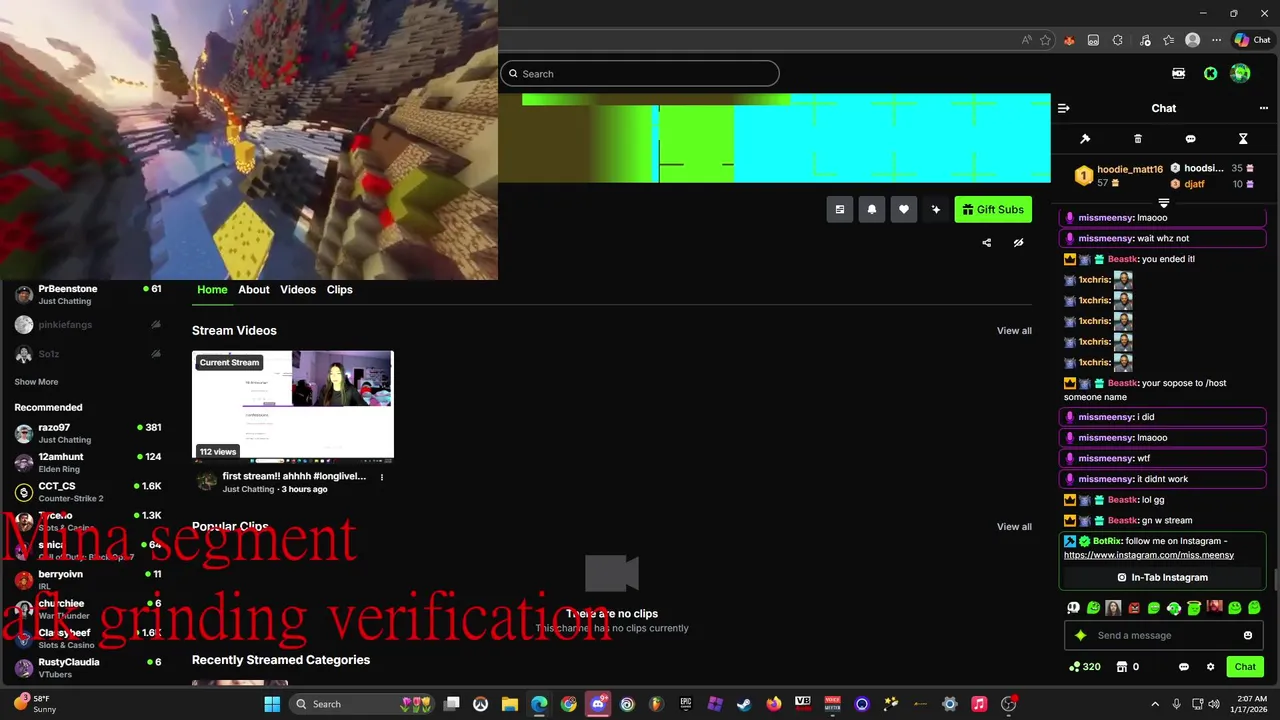Image resolution: width=1280 pixels, height=720 pixels.
Task: Click Show More in the followed channels sidebar
Action: (x=36, y=382)
